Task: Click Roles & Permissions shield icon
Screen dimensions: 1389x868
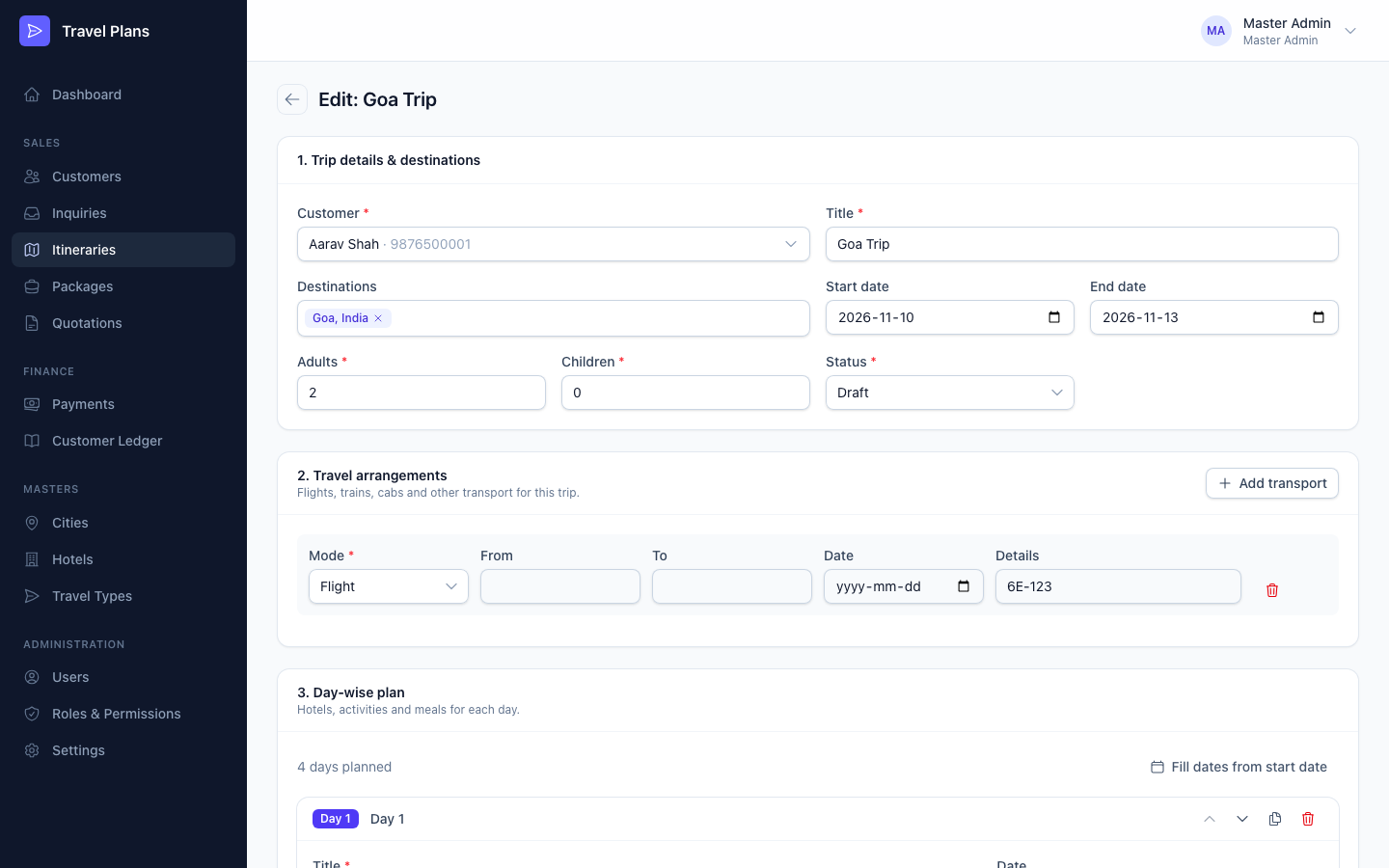Action: [x=32, y=714]
